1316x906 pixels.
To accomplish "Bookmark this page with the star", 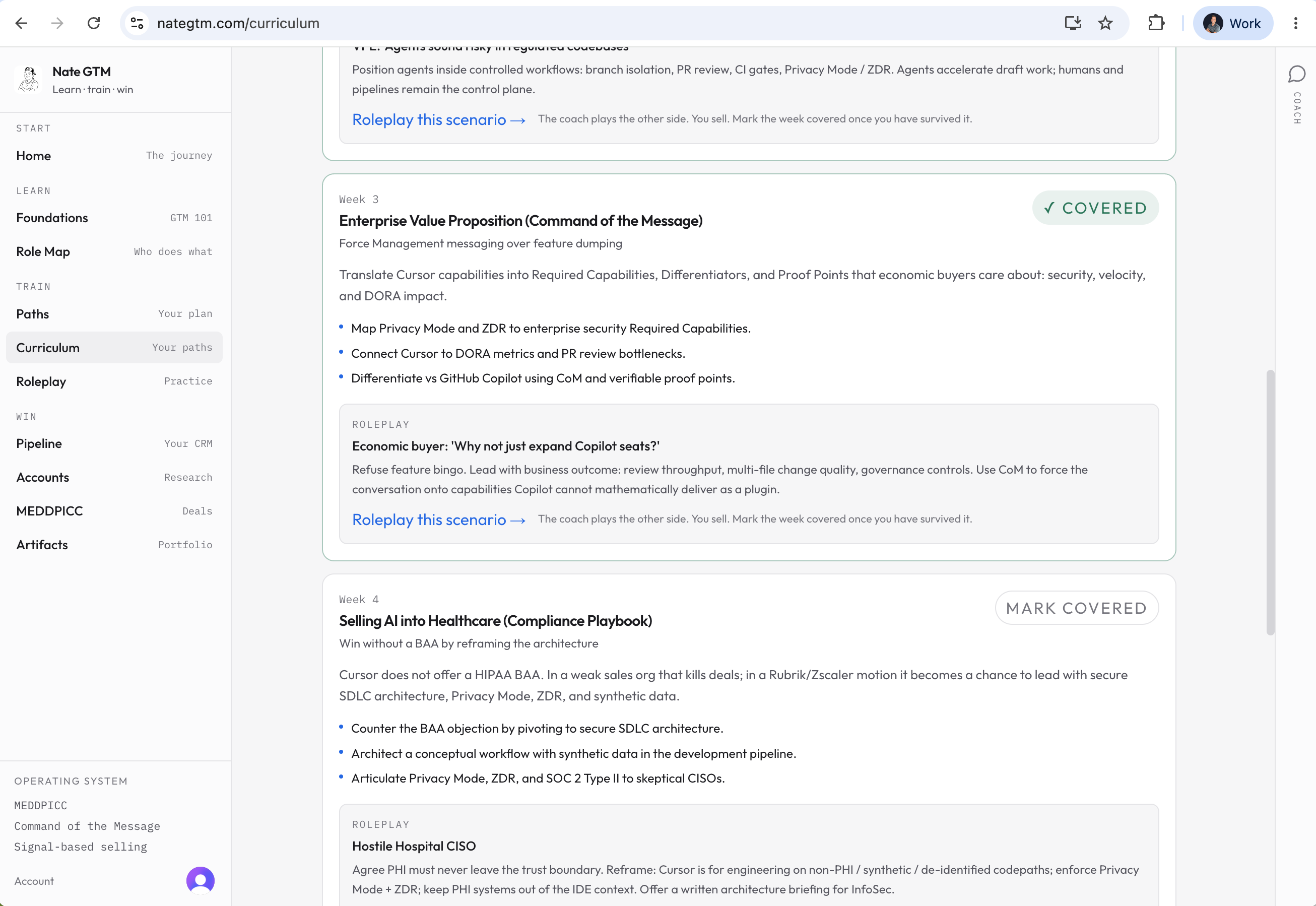I will coord(1105,23).
